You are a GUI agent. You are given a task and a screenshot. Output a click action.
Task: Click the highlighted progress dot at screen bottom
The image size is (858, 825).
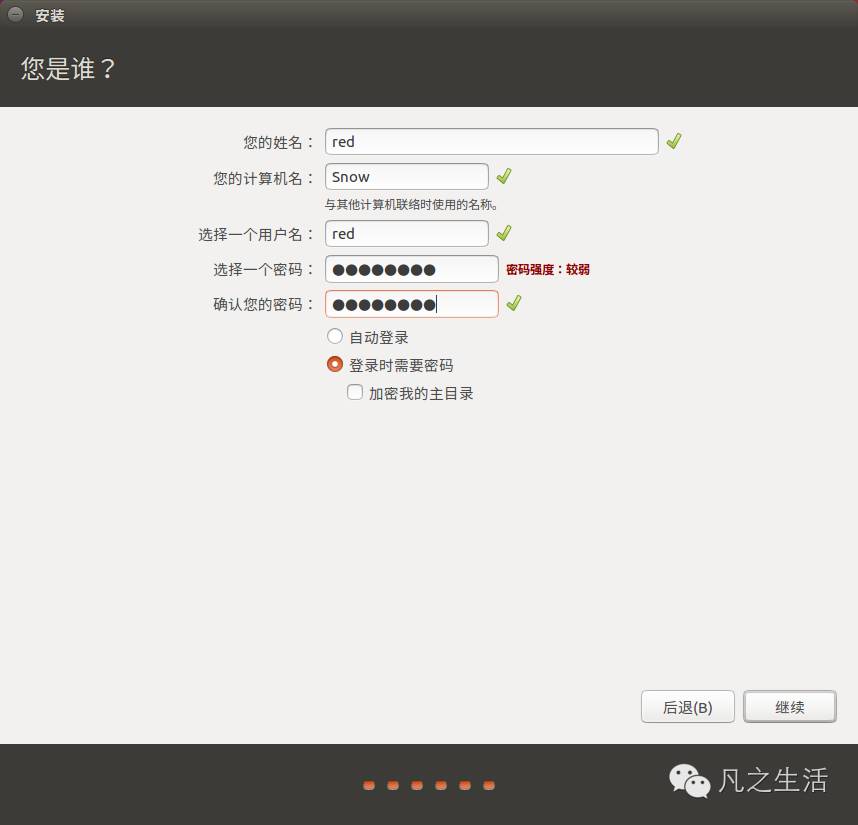(x=369, y=786)
